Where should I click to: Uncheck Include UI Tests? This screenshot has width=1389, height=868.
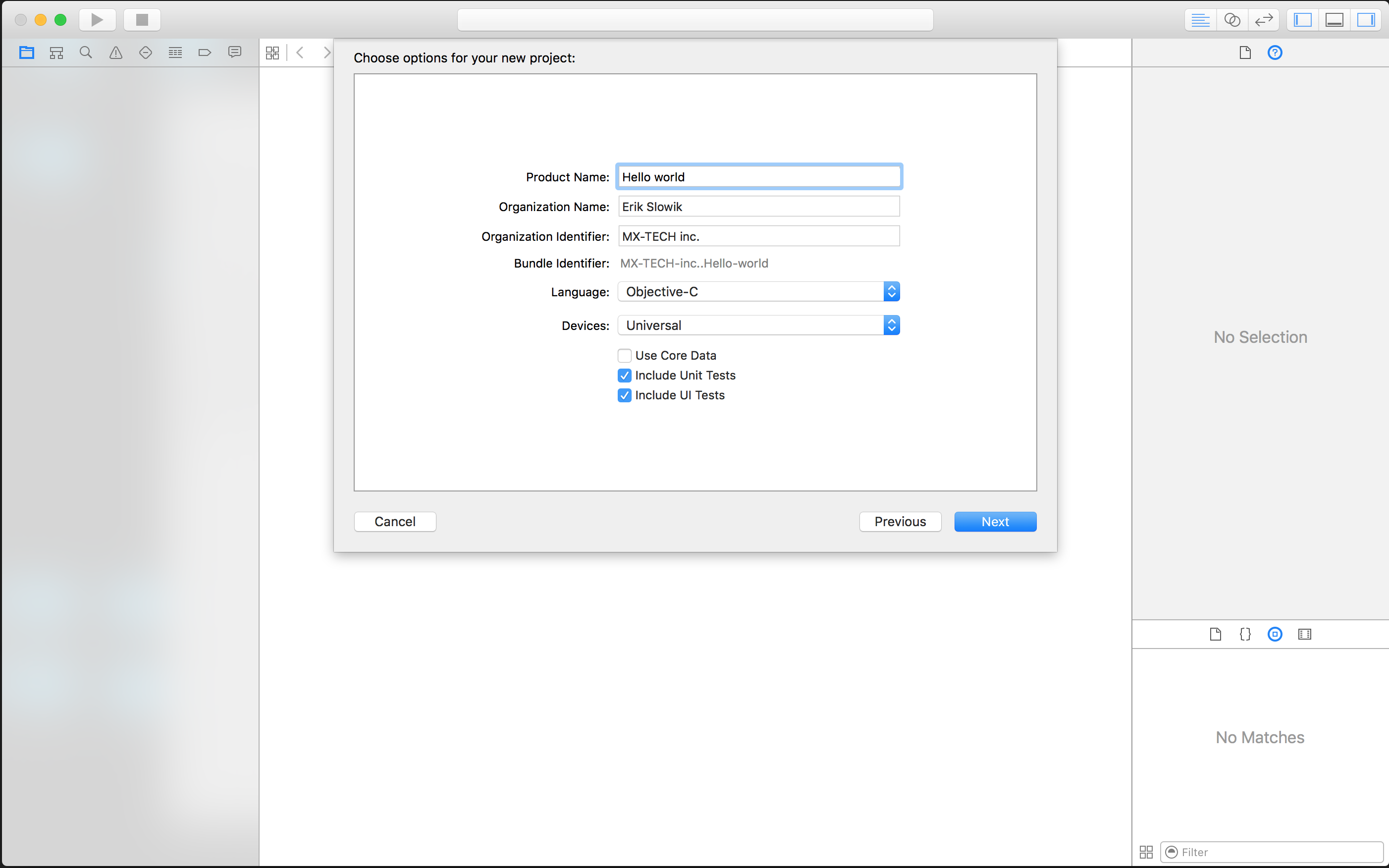[625, 395]
